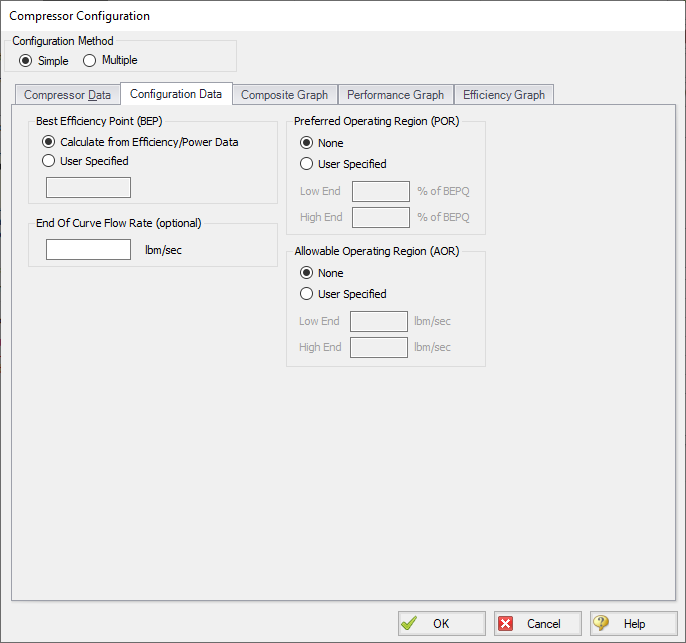Set Allowable Operating Region to None

307,273
